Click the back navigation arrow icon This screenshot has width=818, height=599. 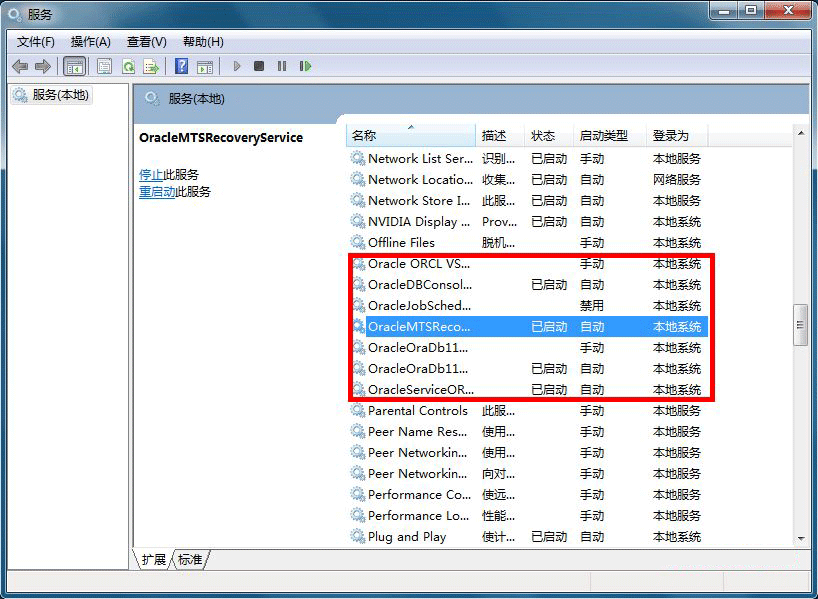click(20, 66)
